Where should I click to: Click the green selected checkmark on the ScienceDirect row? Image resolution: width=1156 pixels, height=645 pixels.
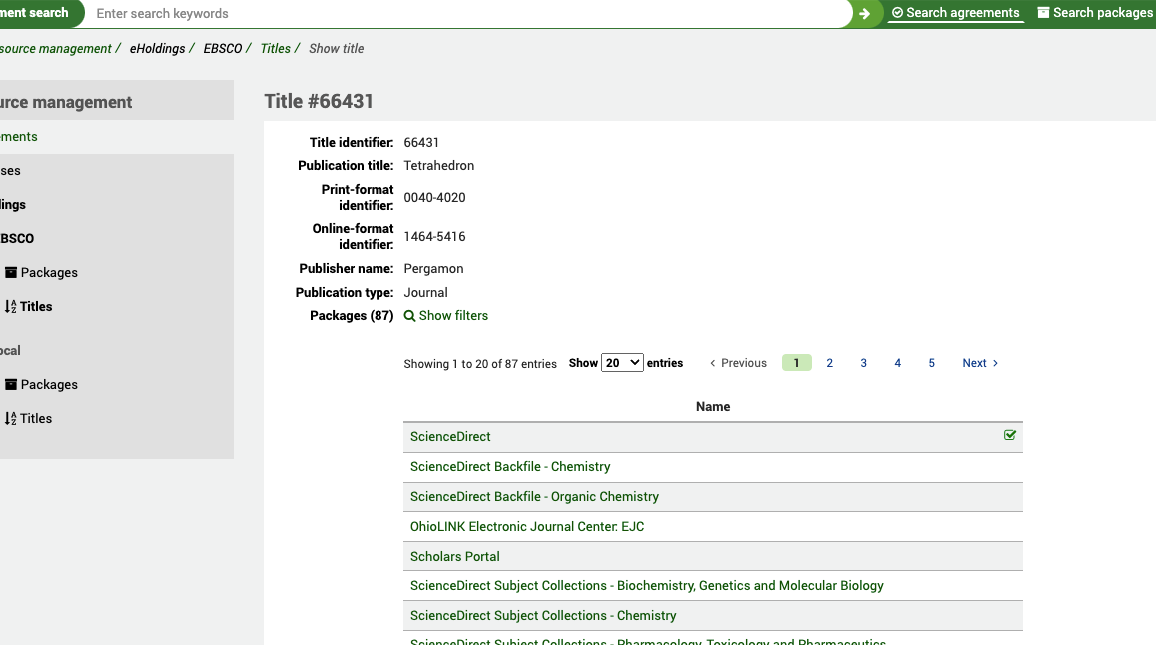point(1010,436)
